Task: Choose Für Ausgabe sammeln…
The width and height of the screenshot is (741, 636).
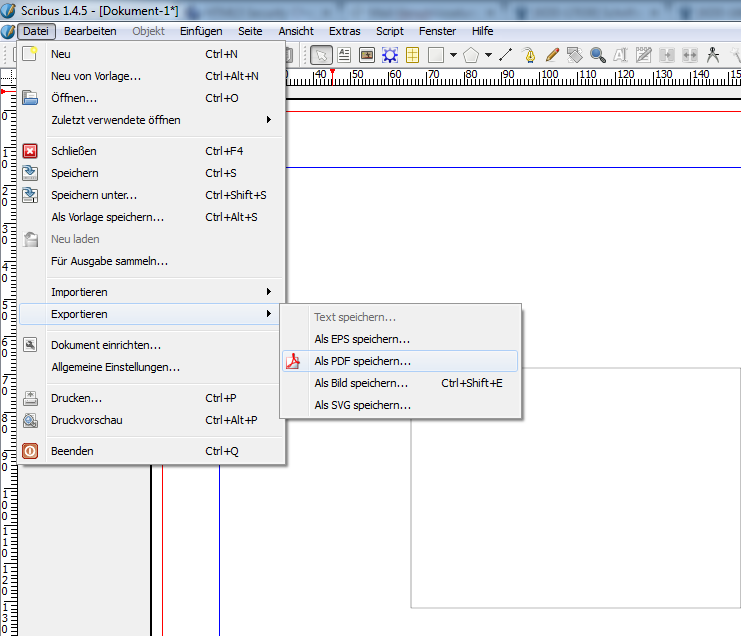Action: 151,261
